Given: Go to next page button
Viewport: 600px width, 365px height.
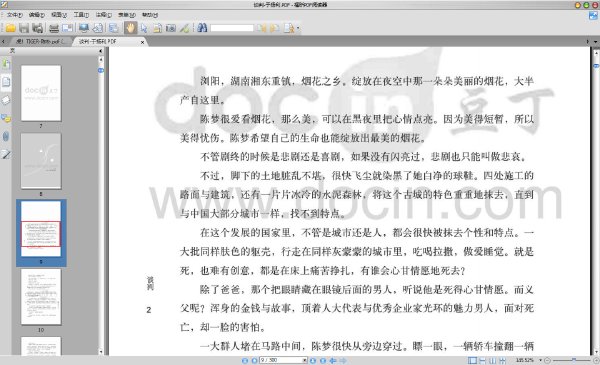Looking at the screenshot, I should coord(313,360).
